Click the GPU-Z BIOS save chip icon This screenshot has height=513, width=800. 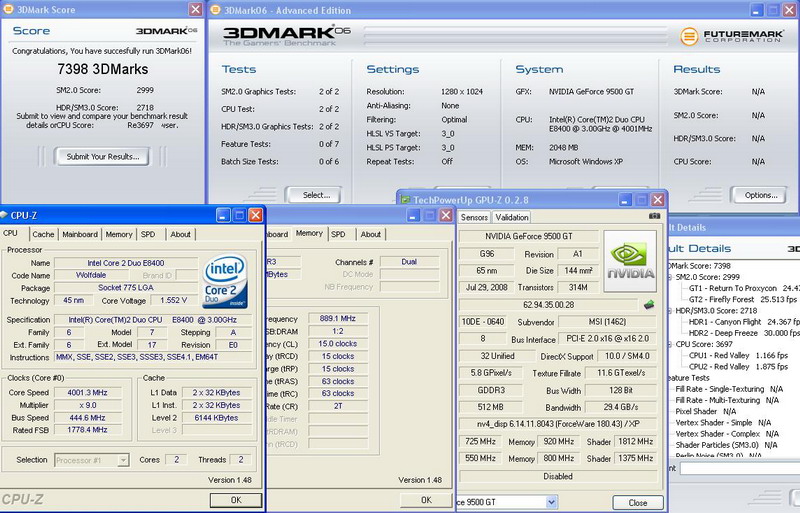[649, 305]
